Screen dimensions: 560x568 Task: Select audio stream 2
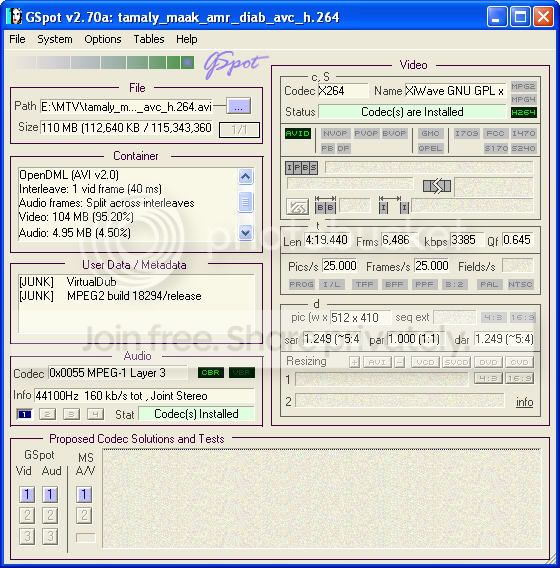[x=47, y=414]
